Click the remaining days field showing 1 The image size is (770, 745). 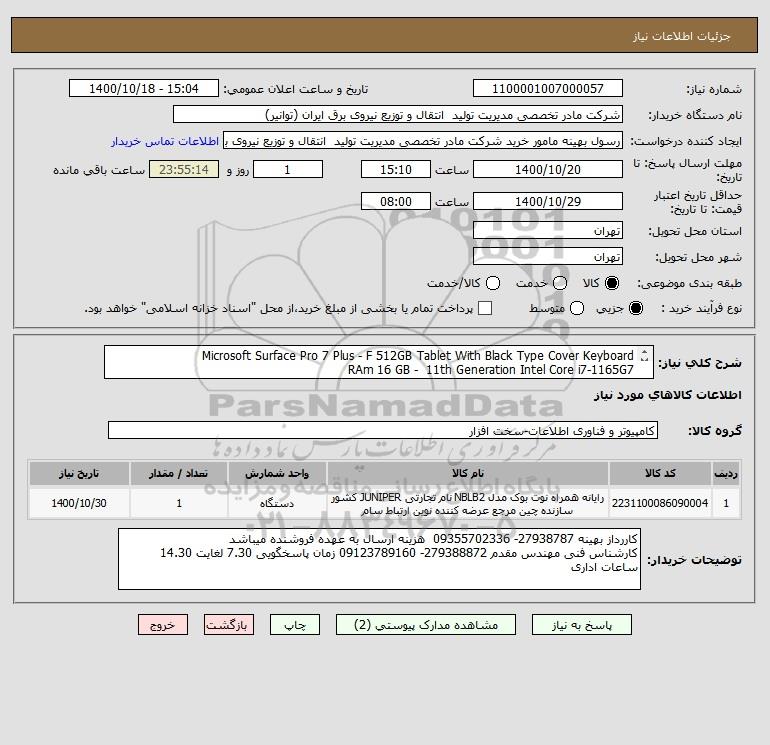[x=288, y=169]
